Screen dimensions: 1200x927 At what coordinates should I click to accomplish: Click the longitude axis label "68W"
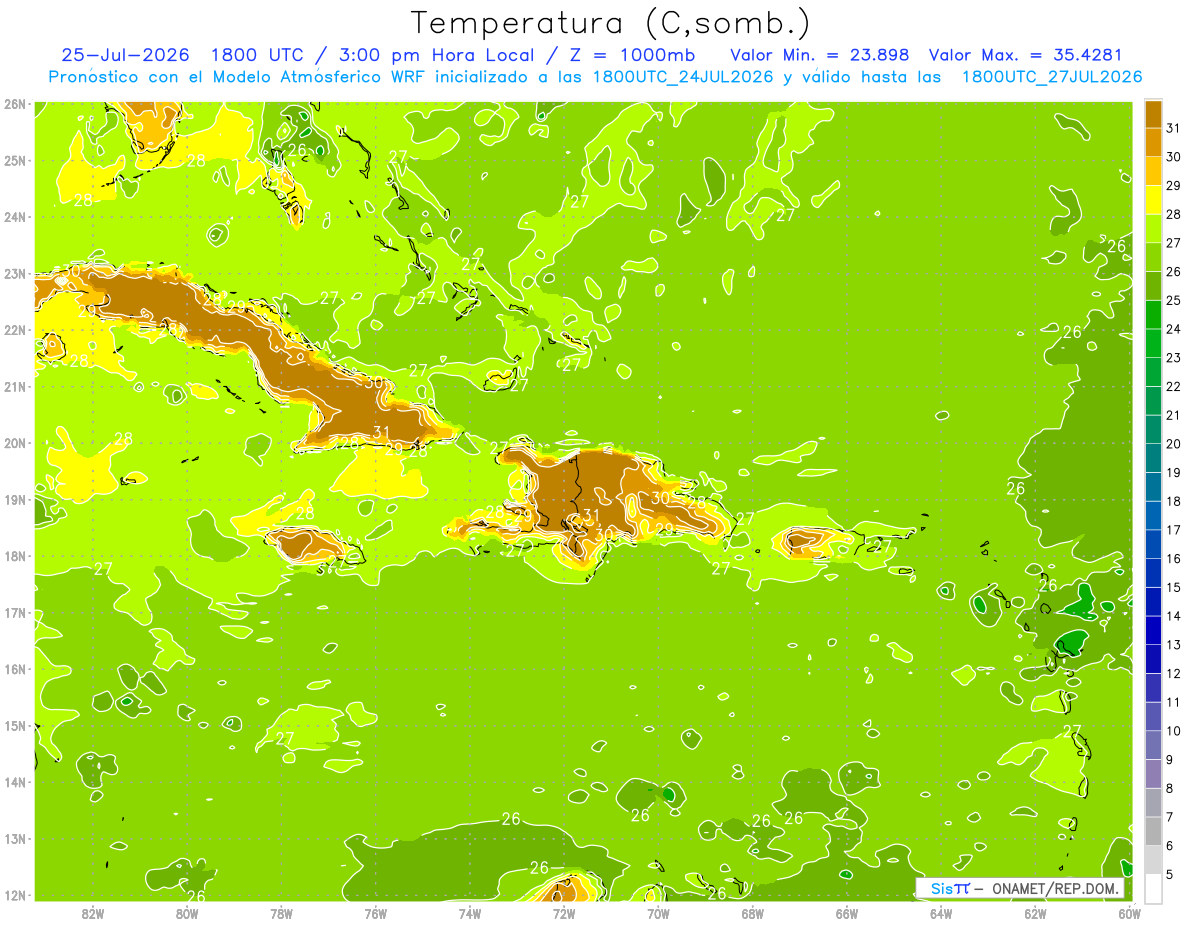(752, 913)
